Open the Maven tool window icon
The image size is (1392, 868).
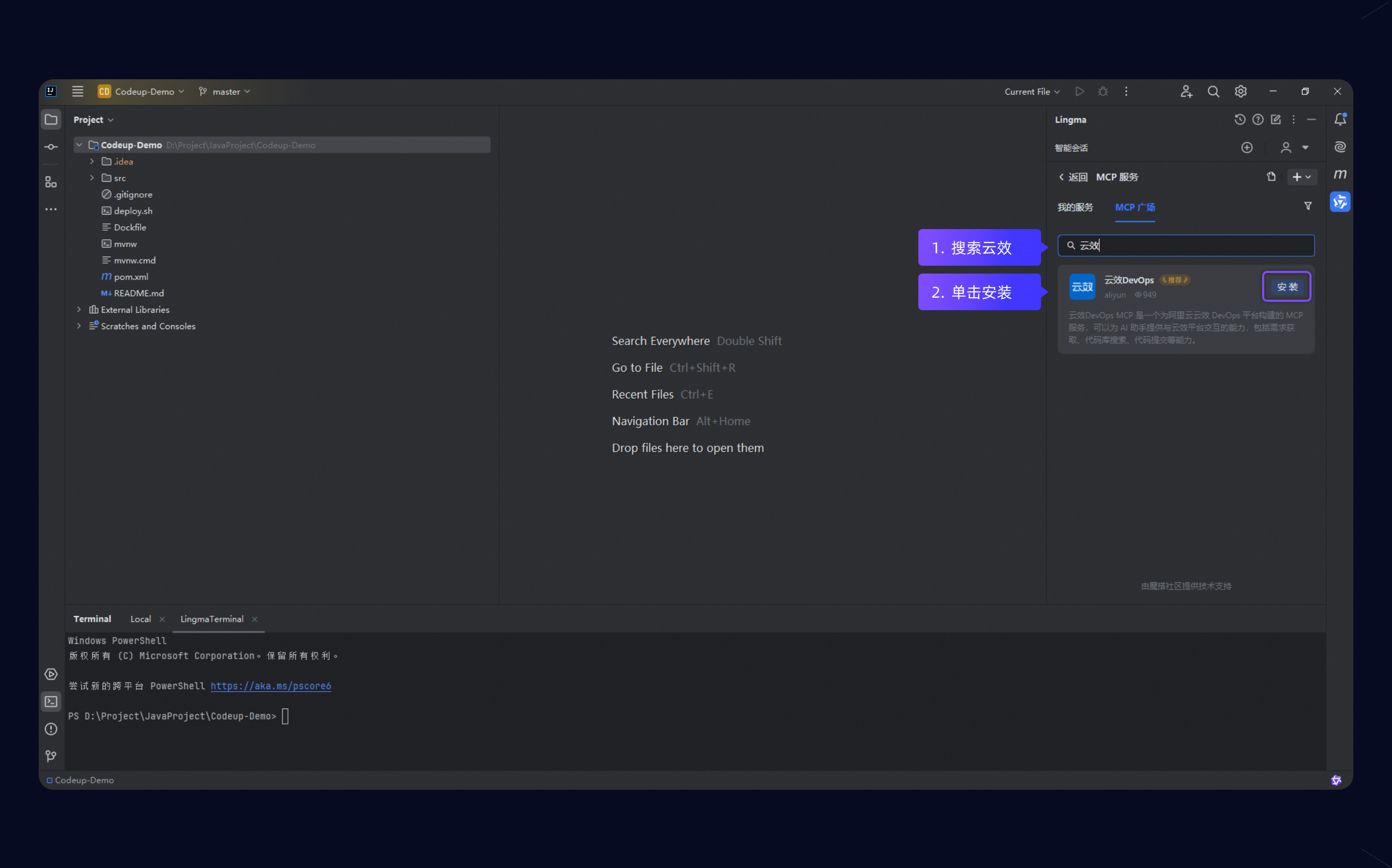tap(1340, 174)
